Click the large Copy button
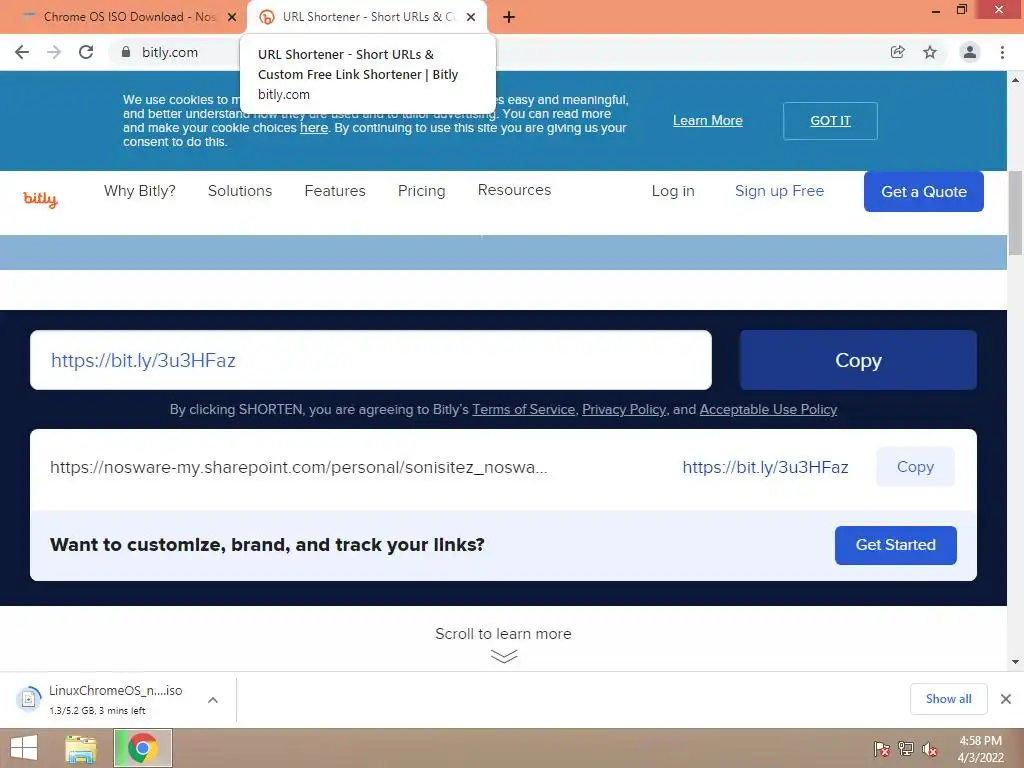 [858, 360]
